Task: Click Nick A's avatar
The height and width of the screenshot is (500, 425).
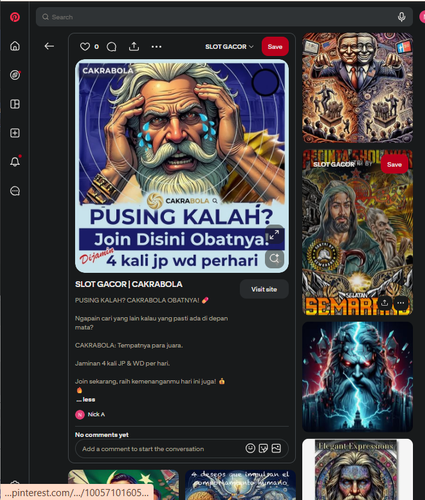Action: [x=80, y=414]
